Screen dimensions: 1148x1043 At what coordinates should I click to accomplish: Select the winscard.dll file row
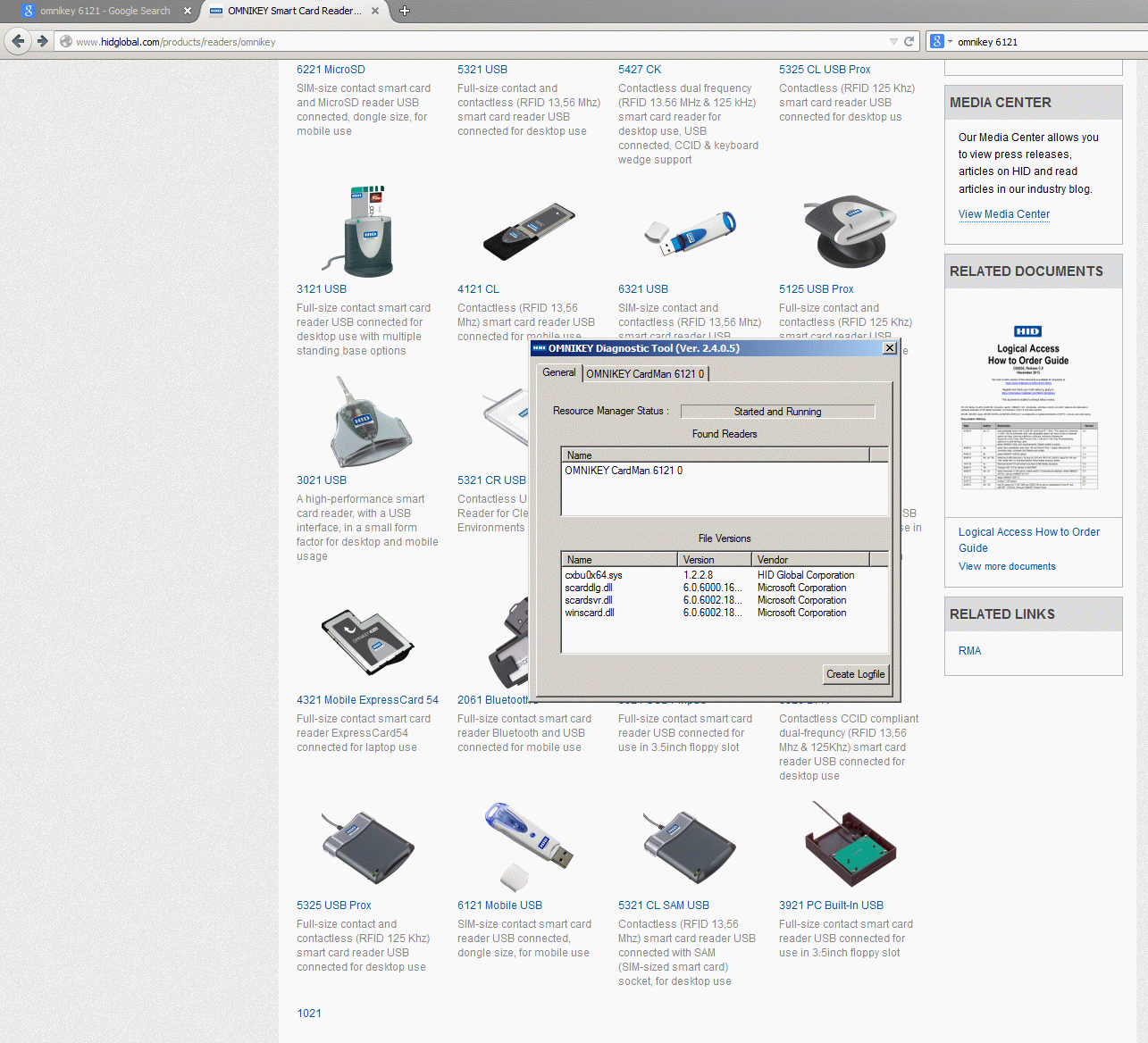(725, 613)
